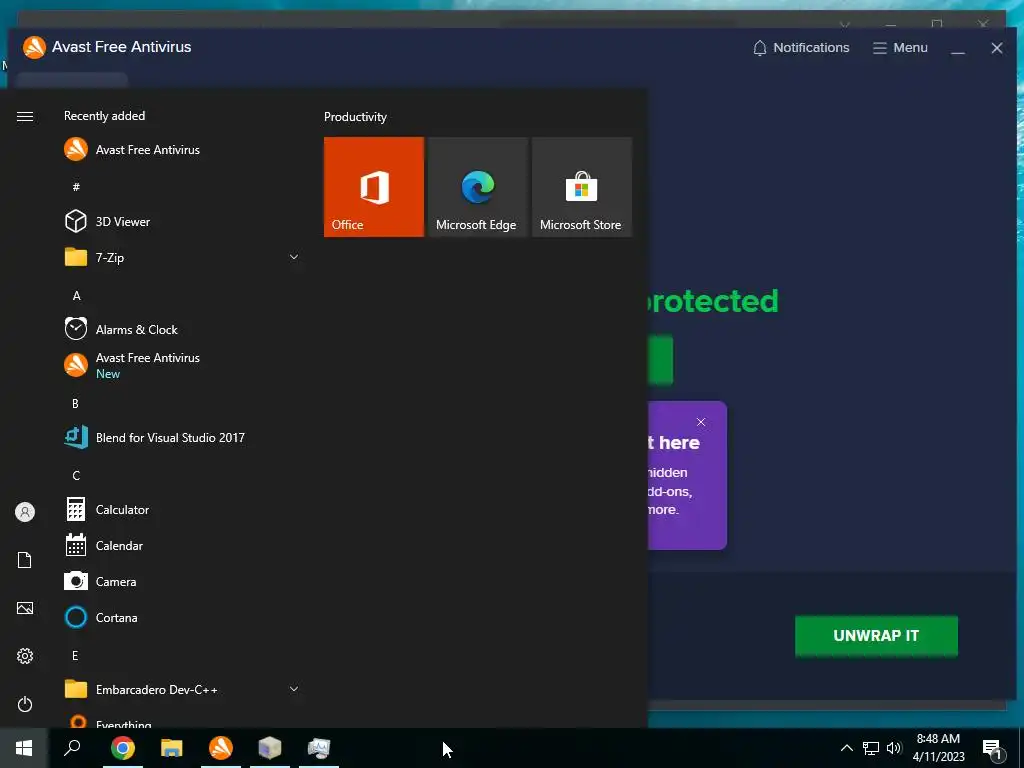Click the # section header
The height and width of the screenshot is (768, 1024).
click(x=76, y=187)
